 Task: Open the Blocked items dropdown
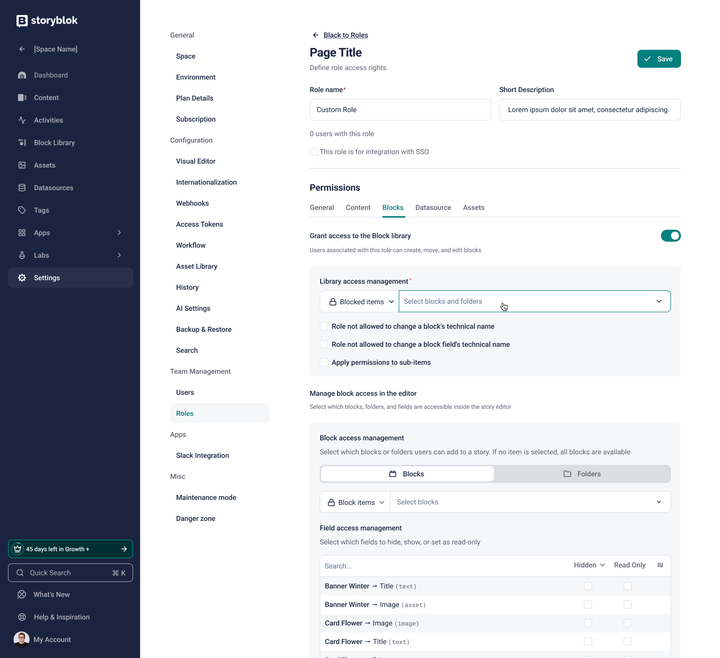359,302
